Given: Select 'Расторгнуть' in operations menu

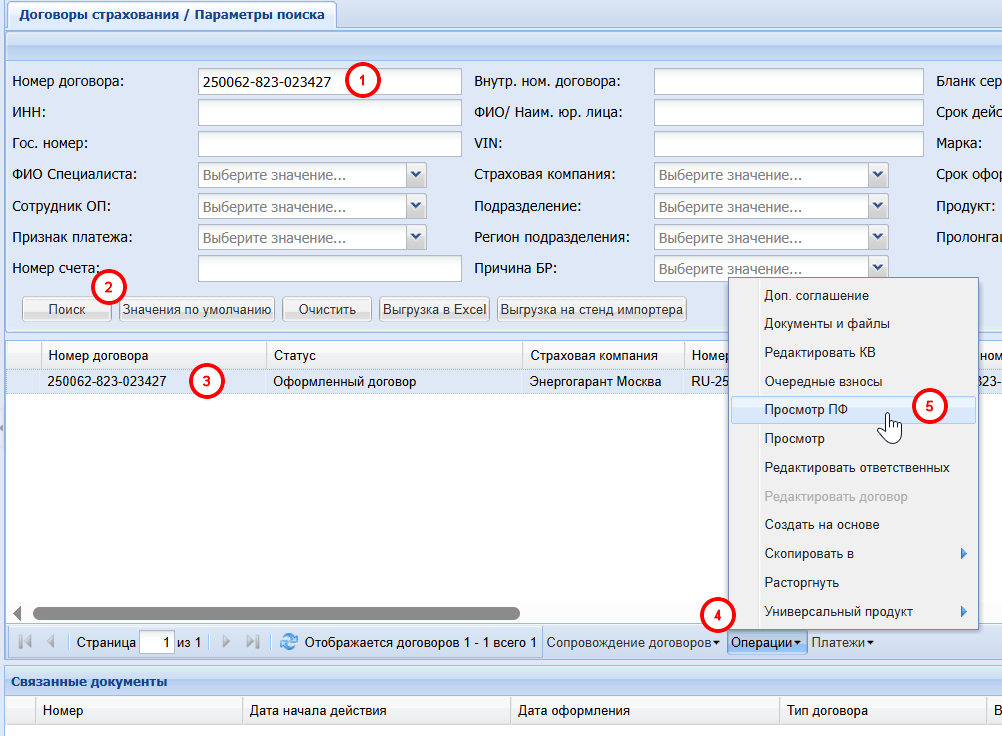Looking at the screenshot, I should click(801, 583).
